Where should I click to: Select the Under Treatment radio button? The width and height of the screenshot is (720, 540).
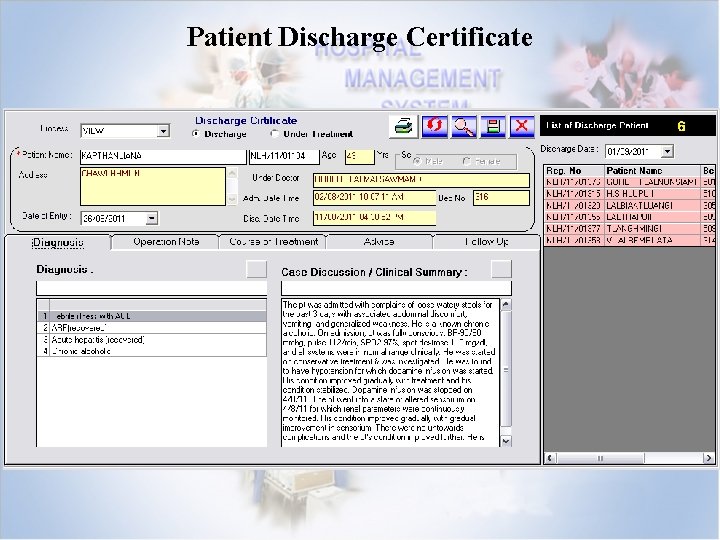[275, 133]
